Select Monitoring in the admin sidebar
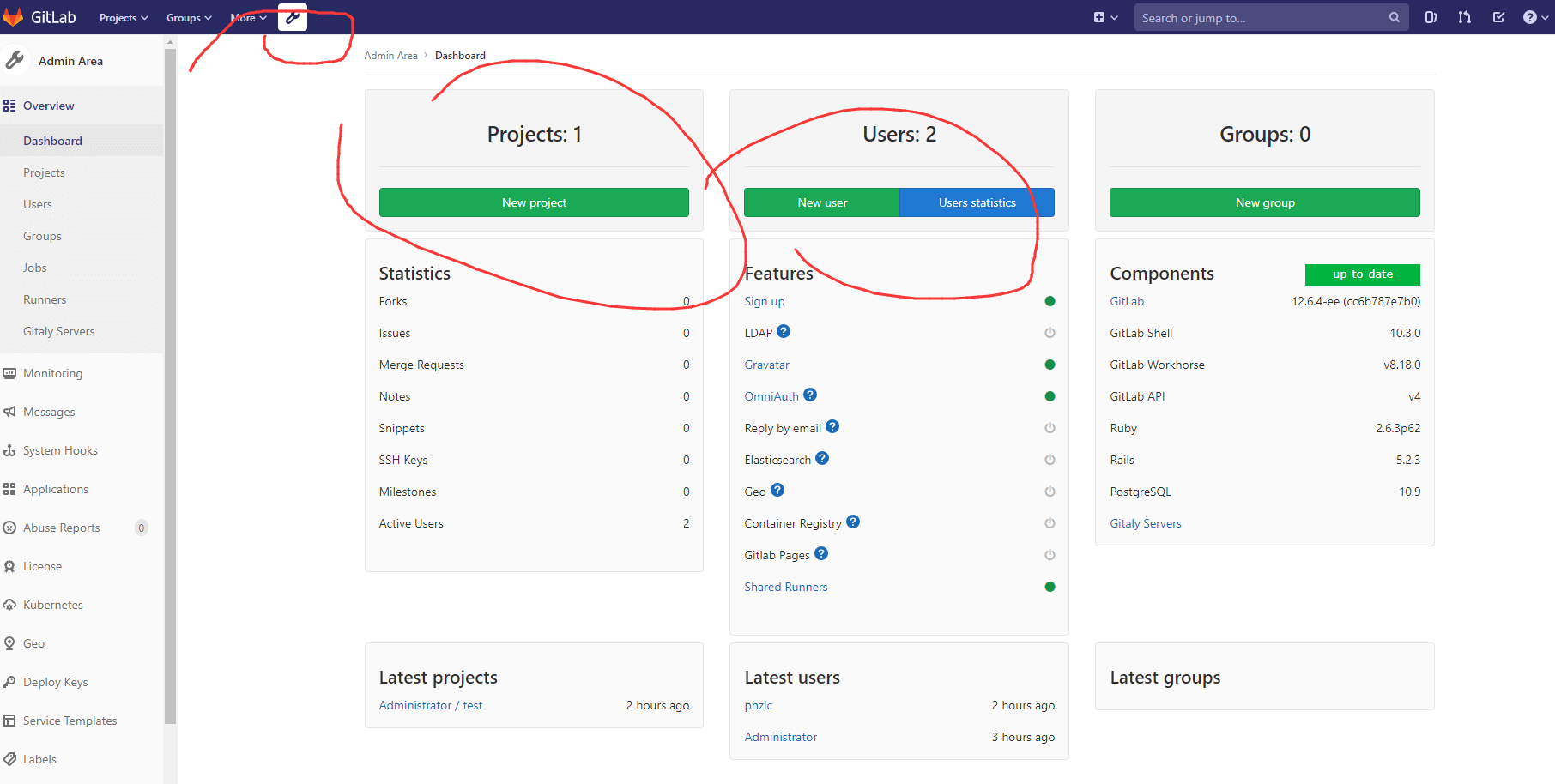The width and height of the screenshot is (1555, 784). (x=52, y=373)
